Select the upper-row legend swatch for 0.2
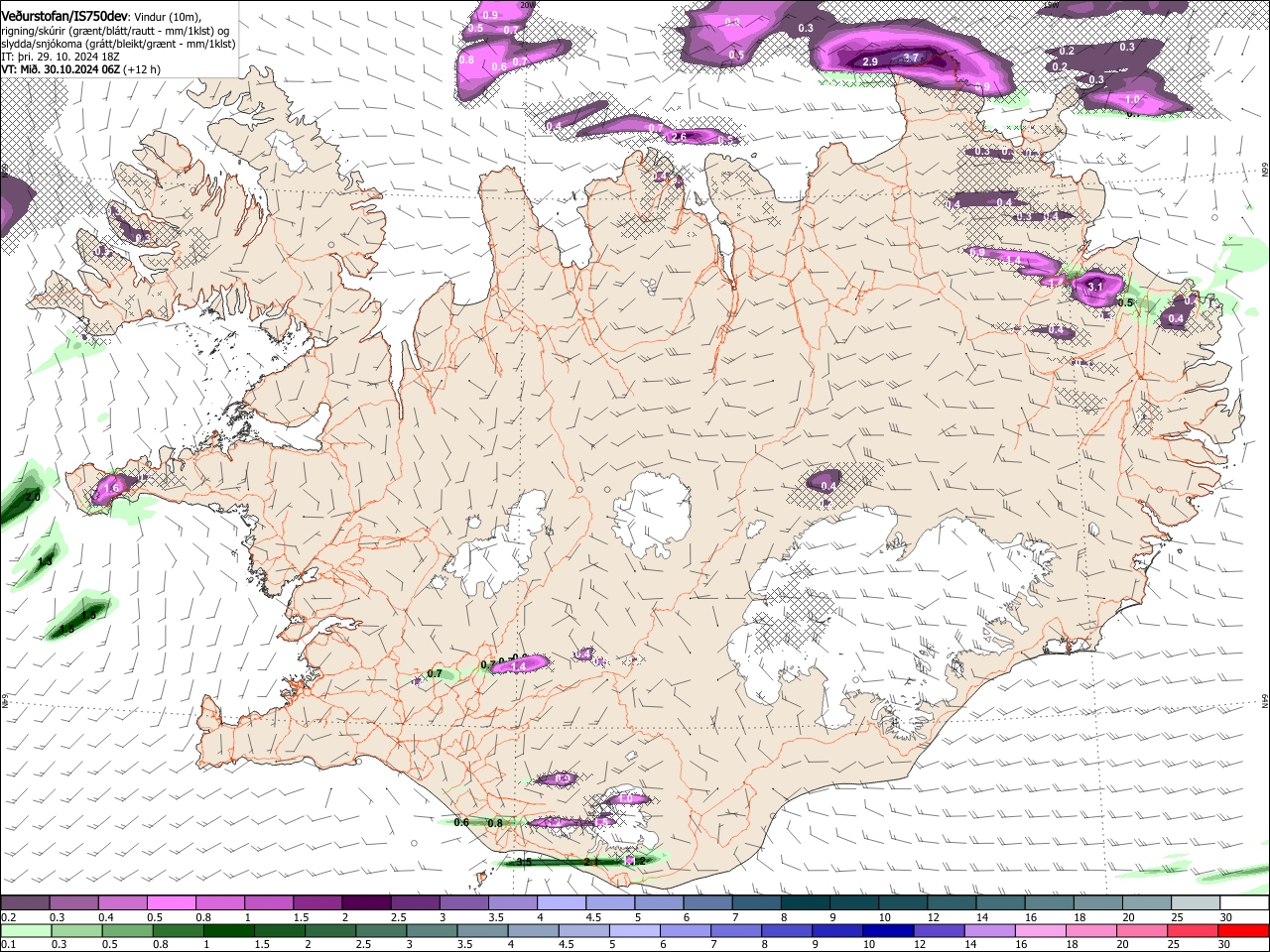Image resolution: width=1270 pixels, height=952 pixels. [25, 903]
